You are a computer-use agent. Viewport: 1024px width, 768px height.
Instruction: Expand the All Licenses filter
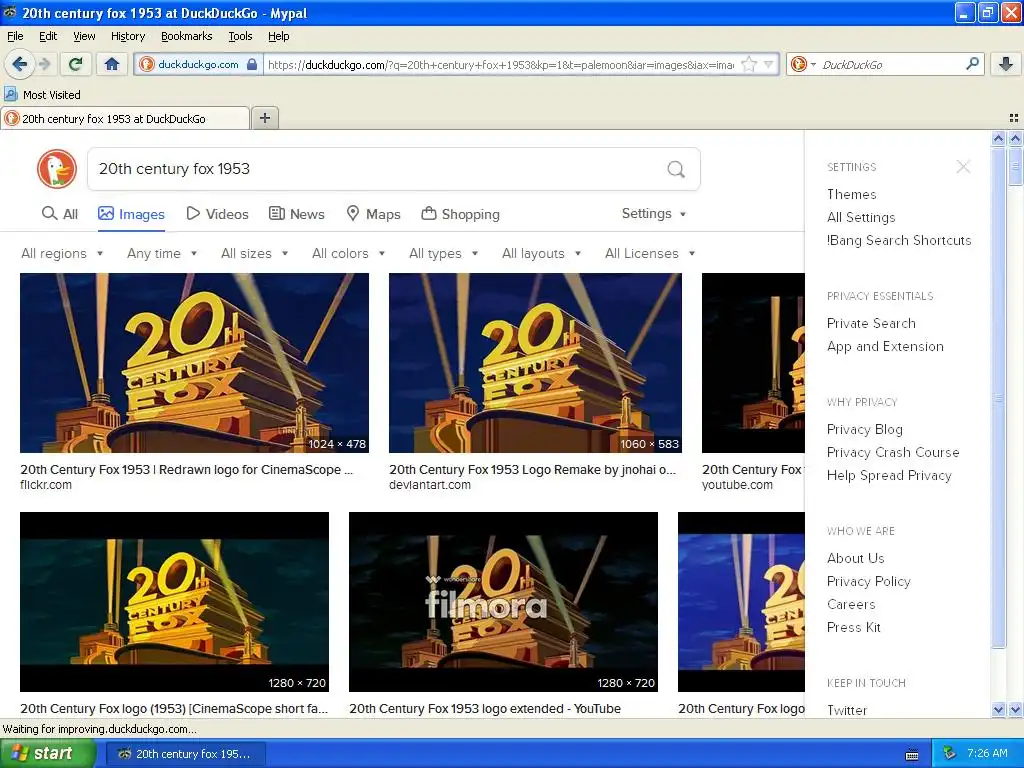coord(650,253)
